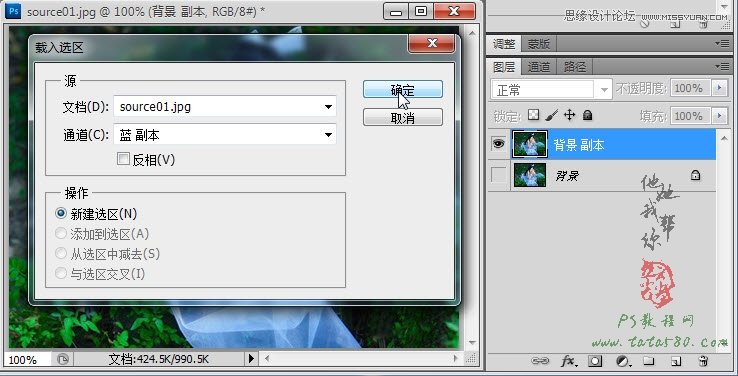Open the 通道(C) 蓝 副本 dropdown
The width and height of the screenshot is (738, 376).
(x=225, y=135)
